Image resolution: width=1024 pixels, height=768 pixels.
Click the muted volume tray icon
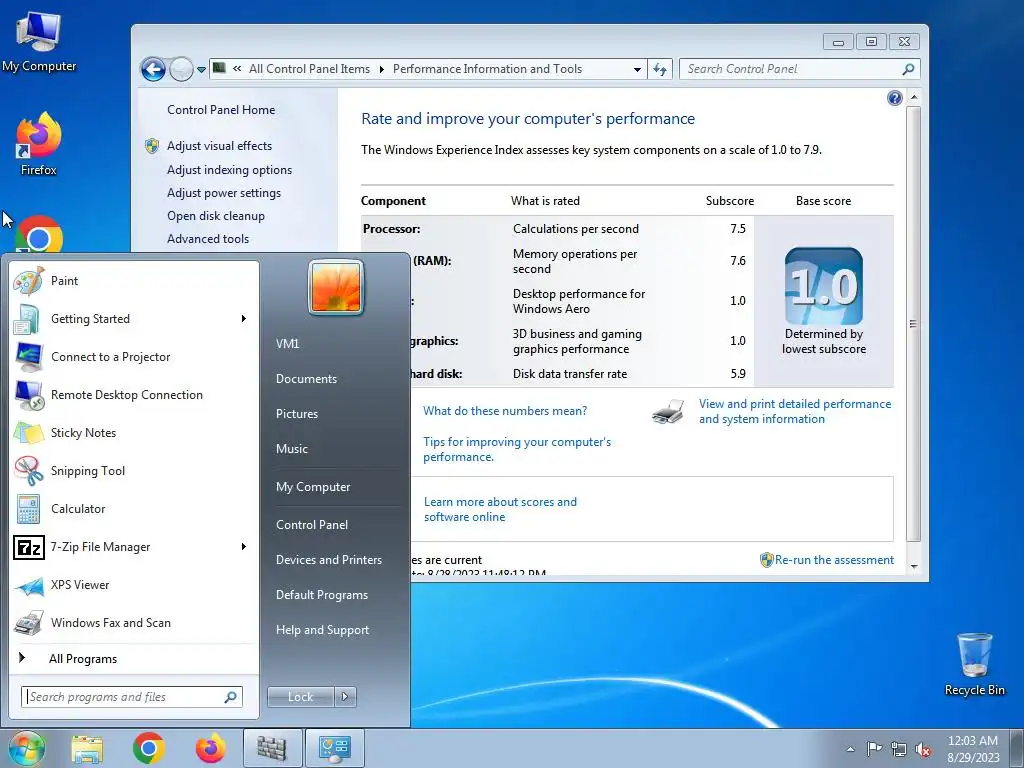click(923, 749)
